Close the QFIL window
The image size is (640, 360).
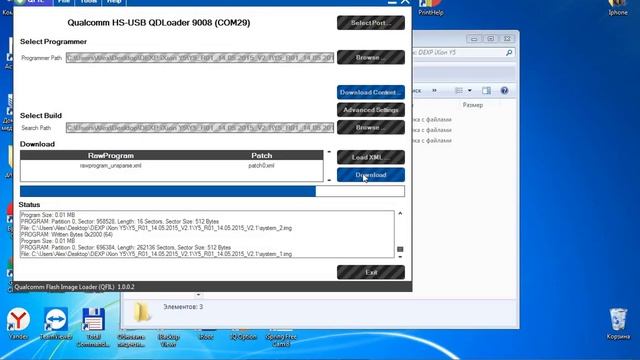pyautogui.click(x=405, y=2)
